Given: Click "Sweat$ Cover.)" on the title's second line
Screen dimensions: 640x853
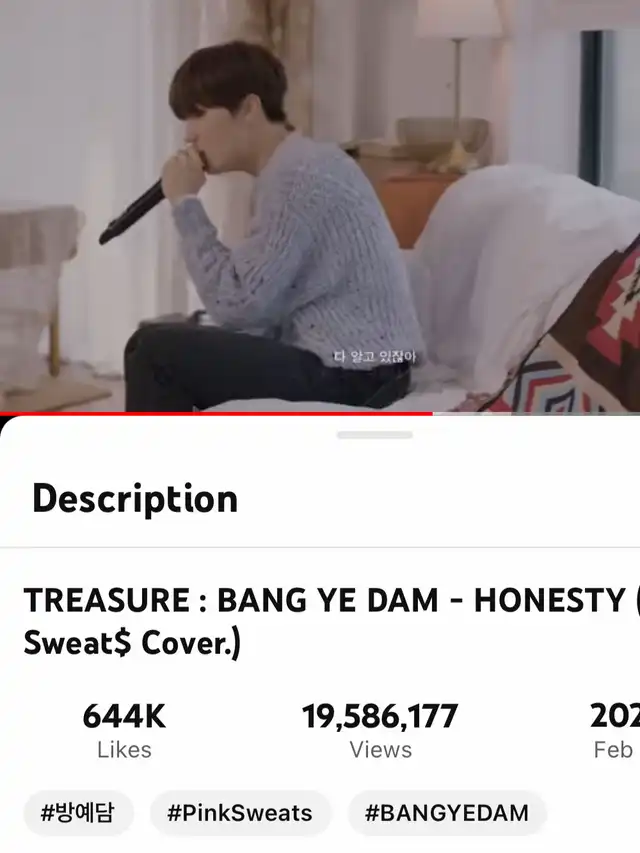Looking at the screenshot, I should click(x=132, y=644).
